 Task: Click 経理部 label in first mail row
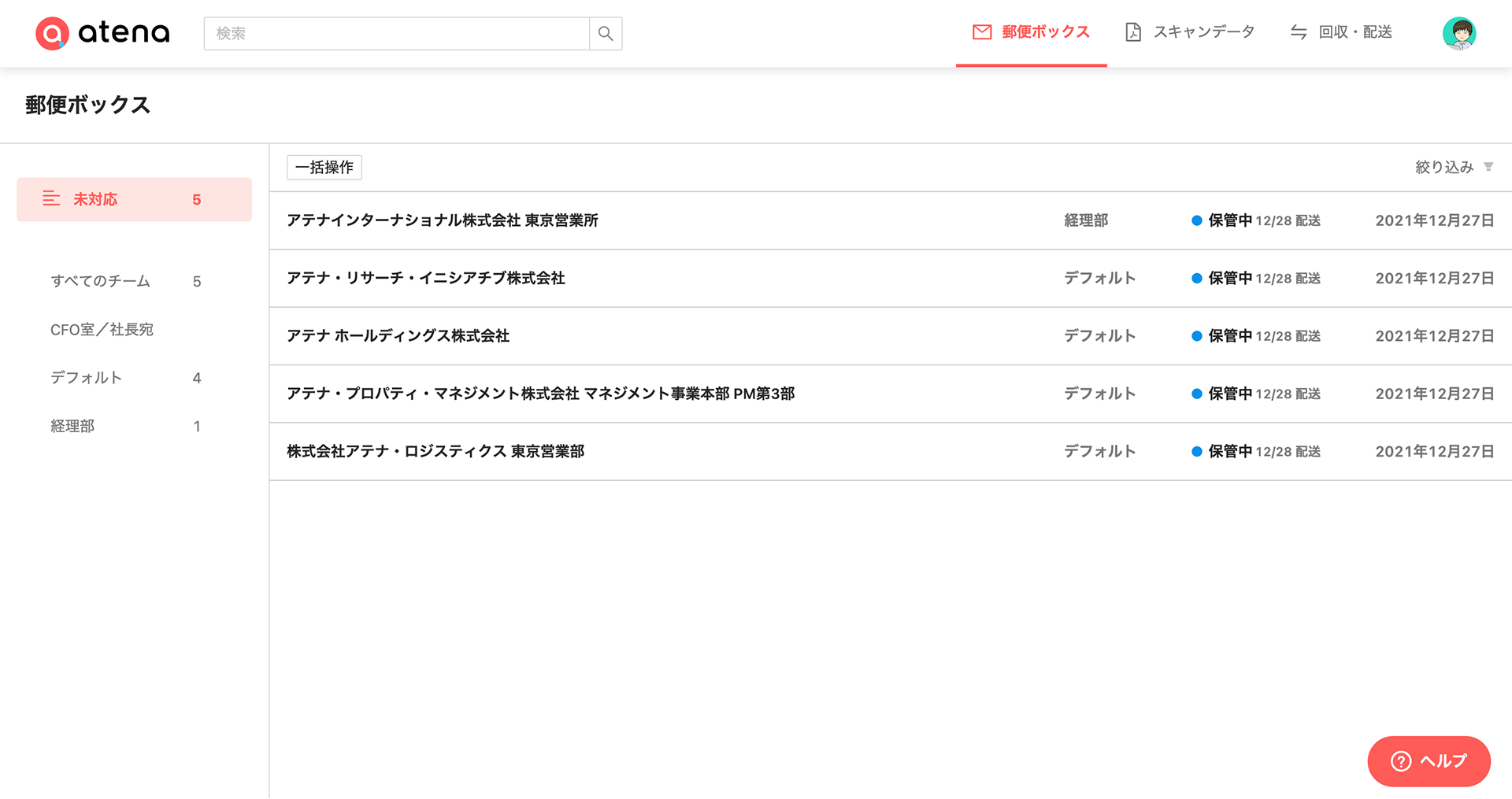click(x=1086, y=220)
